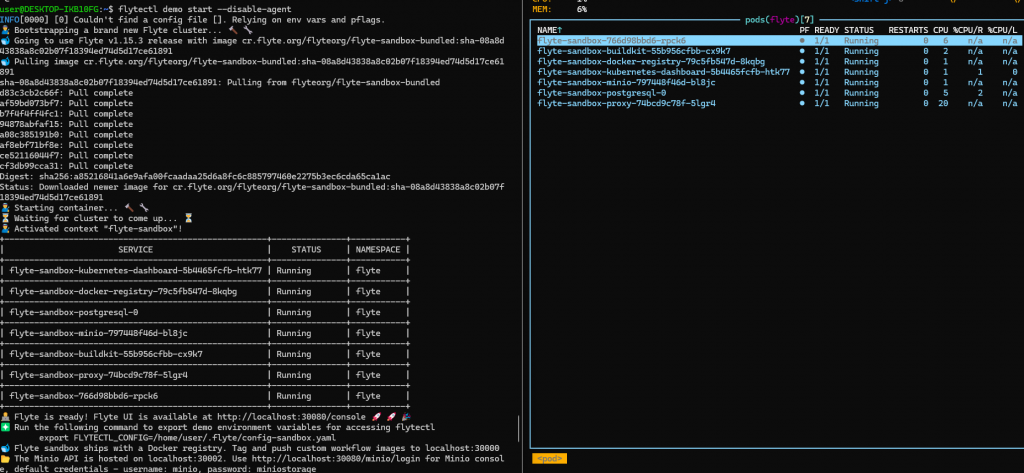Click the READY column header in k9s
Image resolution: width=1024 pixels, height=473 pixels.
tap(826, 30)
